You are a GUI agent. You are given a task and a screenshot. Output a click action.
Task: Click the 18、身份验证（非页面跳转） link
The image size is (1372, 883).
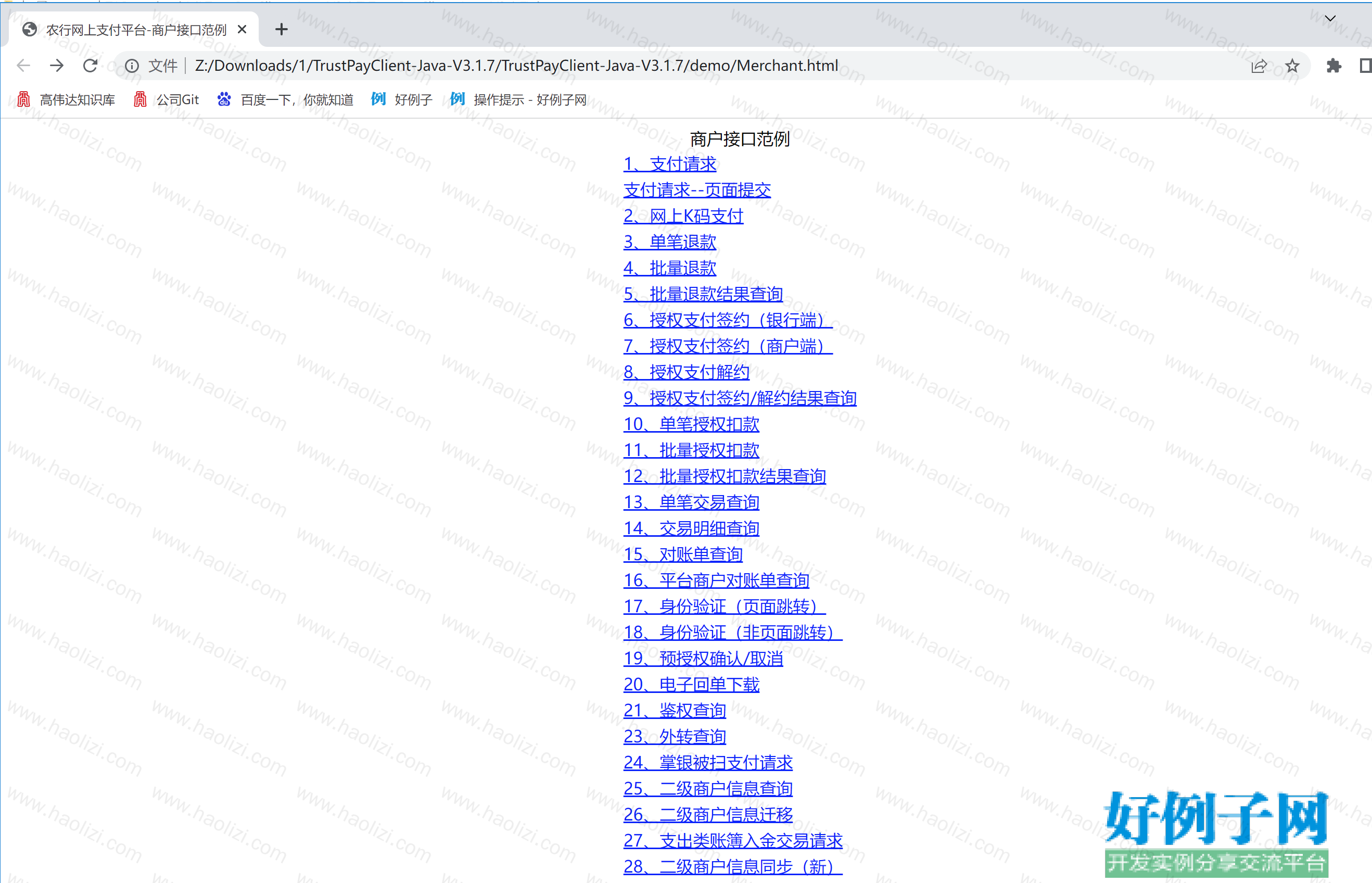click(733, 633)
